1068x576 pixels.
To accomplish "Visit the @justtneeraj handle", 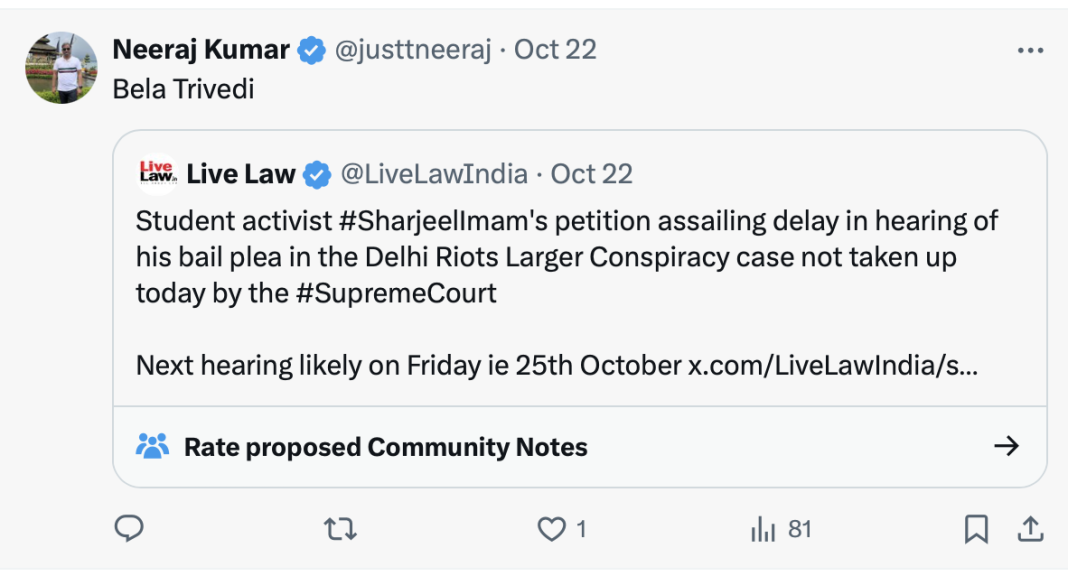I will point(413,50).
